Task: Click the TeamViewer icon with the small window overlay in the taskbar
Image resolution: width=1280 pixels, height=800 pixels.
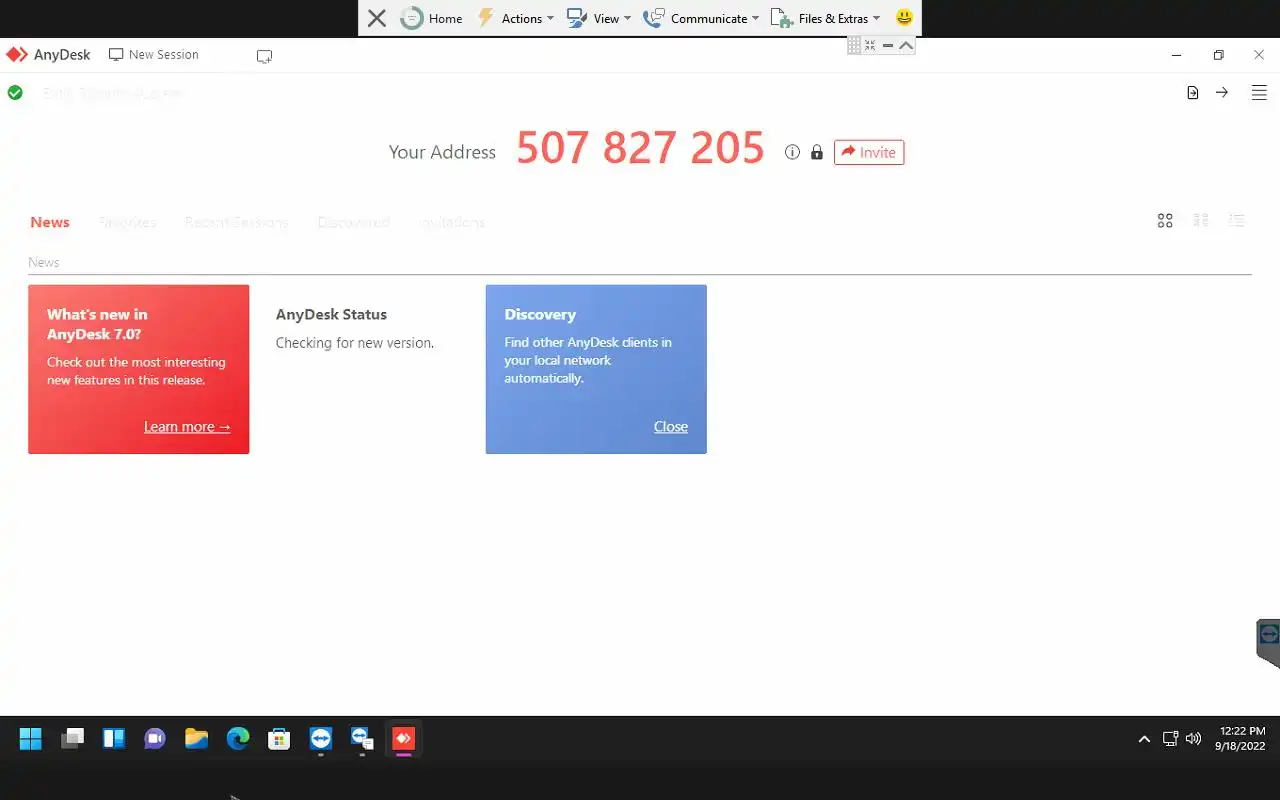Action: coord(362,739)
